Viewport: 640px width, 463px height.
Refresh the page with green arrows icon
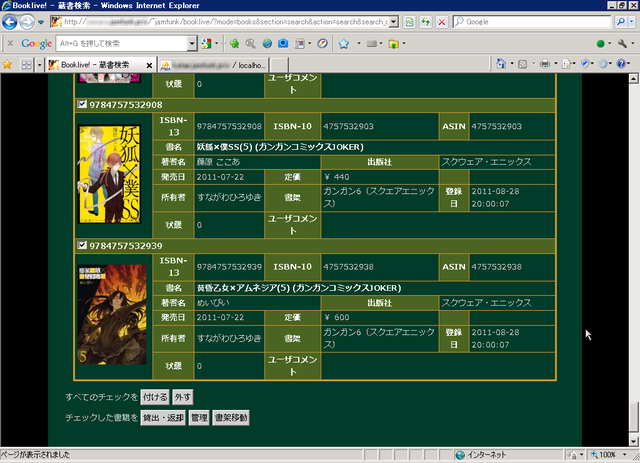(x=425, y=22)
